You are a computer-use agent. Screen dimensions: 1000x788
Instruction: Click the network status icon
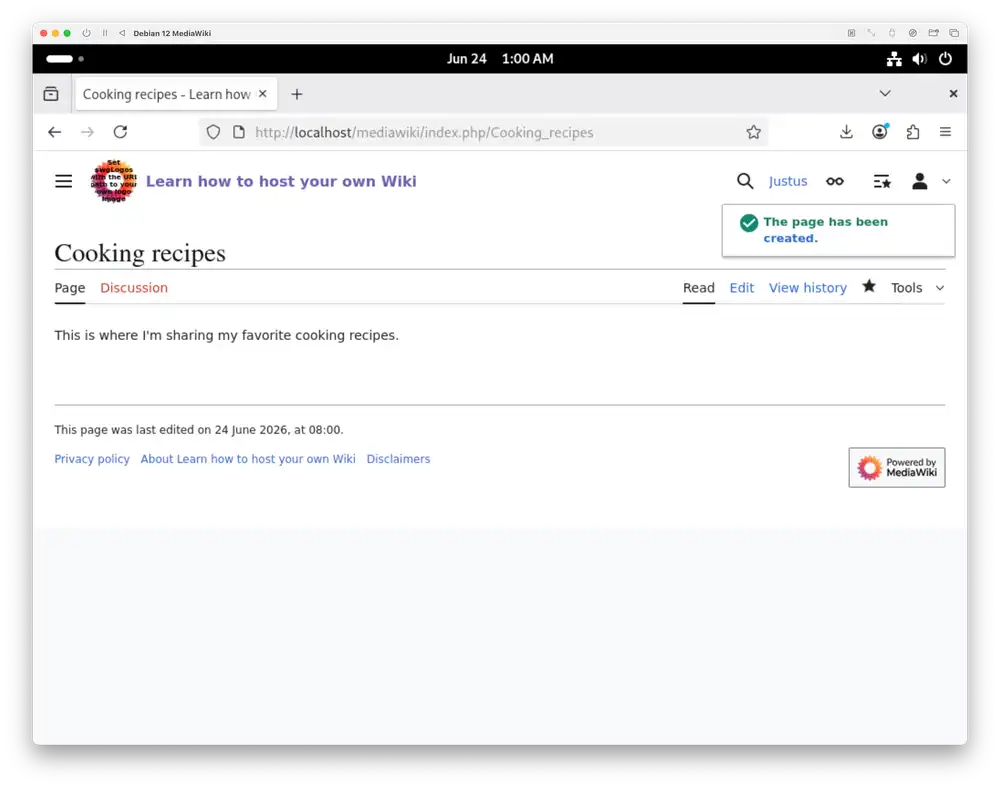tap(893, 59)
